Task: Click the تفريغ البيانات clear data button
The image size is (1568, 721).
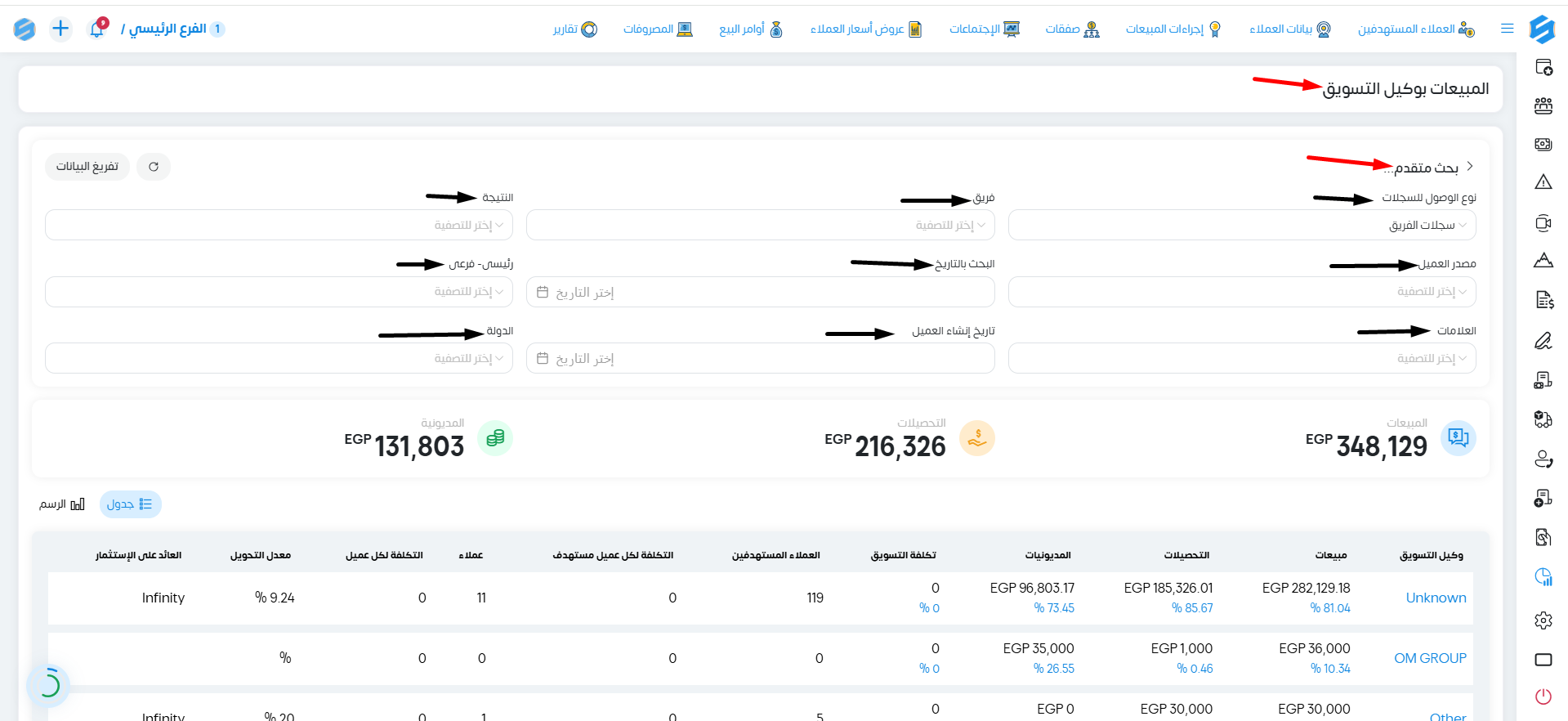Action: coord(87,167)
